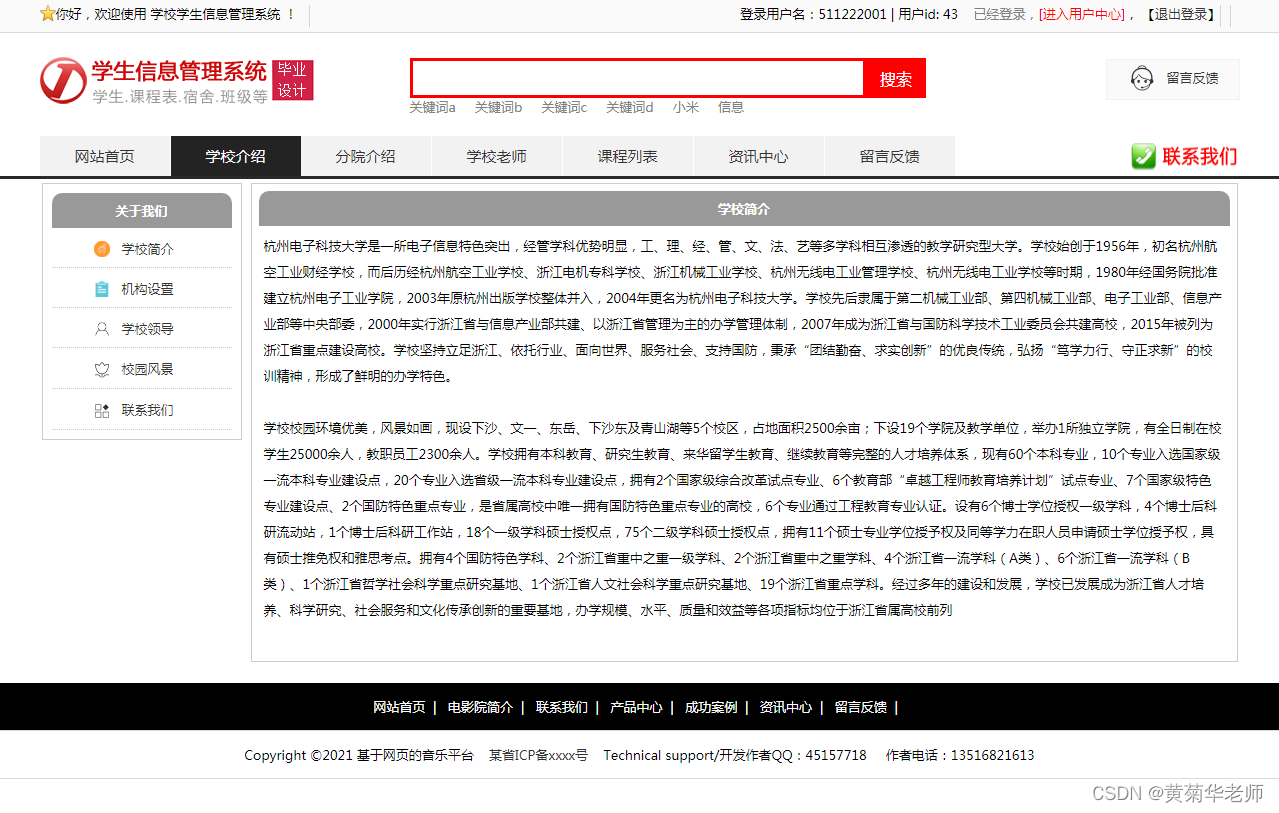Screen dimensions: 1279x813
Task: Click the person icon next to 学校领导
Action: 102,329
